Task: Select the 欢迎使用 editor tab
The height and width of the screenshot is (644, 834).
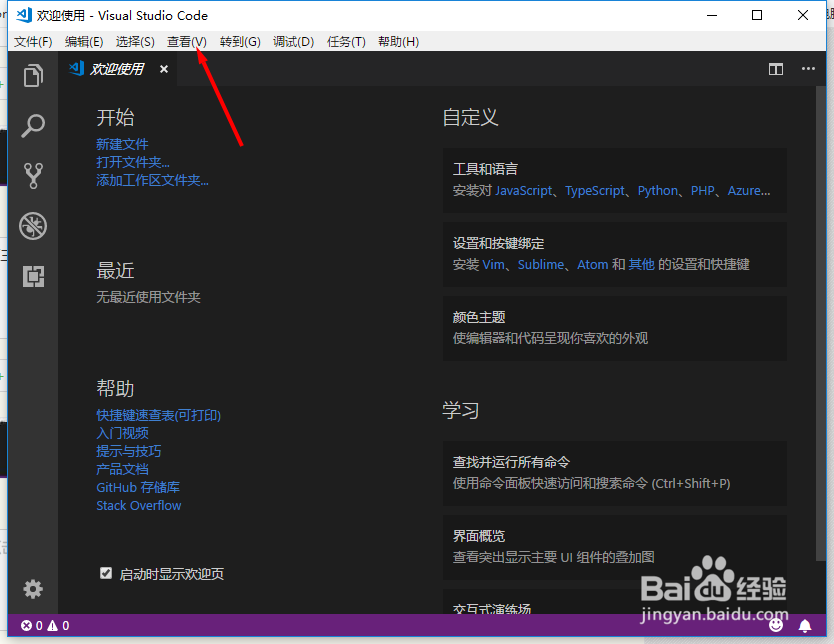Action: point(117,69)
